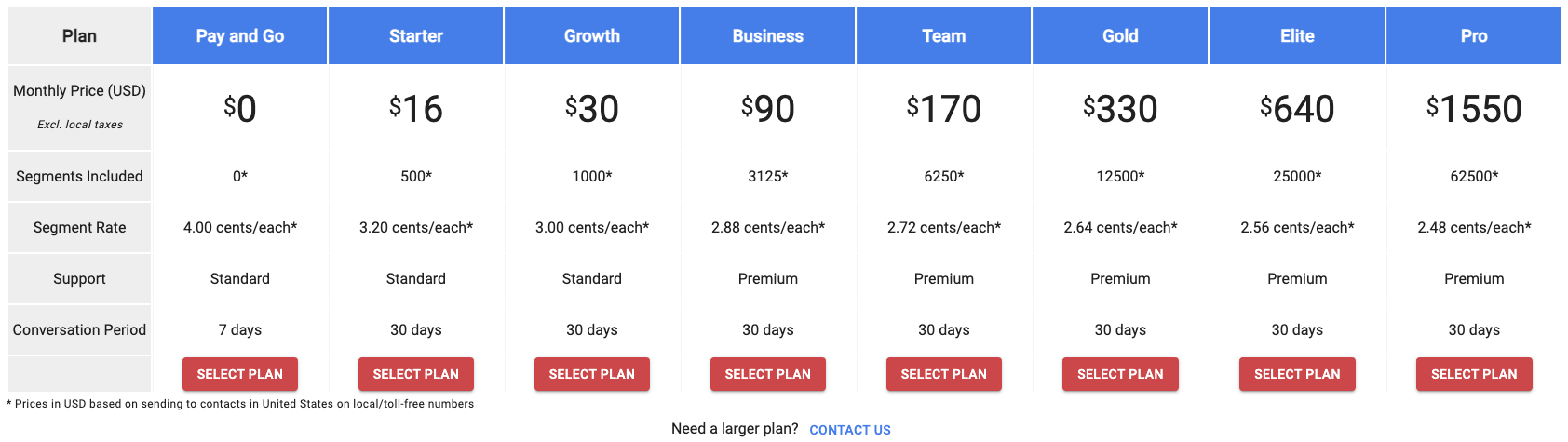Click Select Plan for the Gold plan
This screenshot has height=442, width=1568.
[x=1120, y=374]
